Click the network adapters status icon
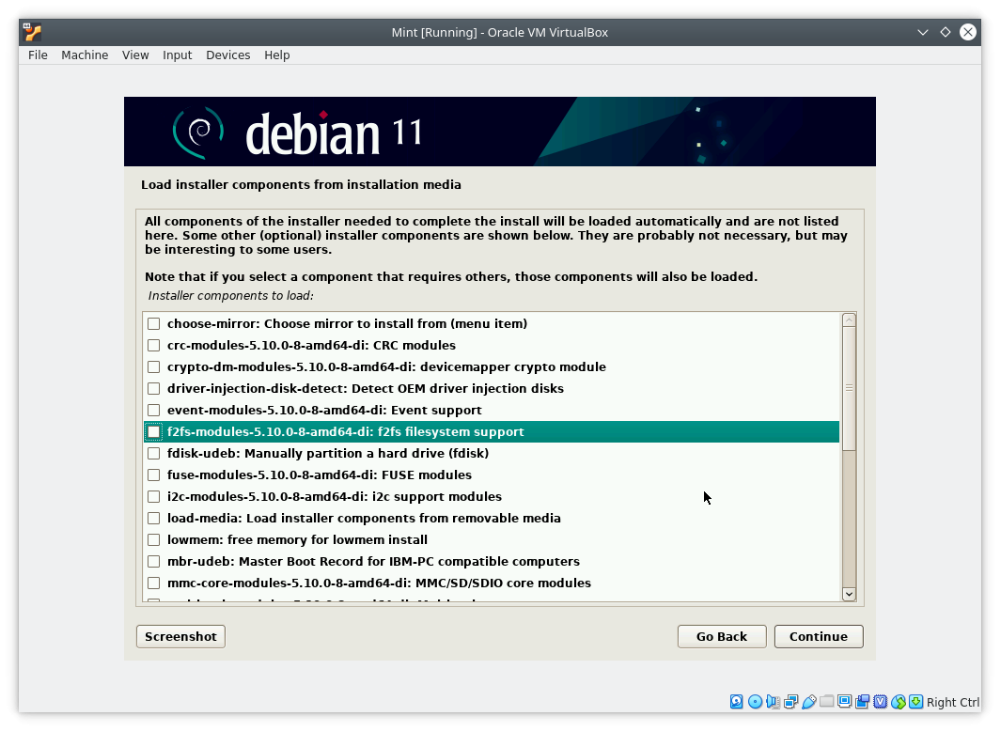The width and height of the screenshot is (1000, 731). tap(791, 702)
